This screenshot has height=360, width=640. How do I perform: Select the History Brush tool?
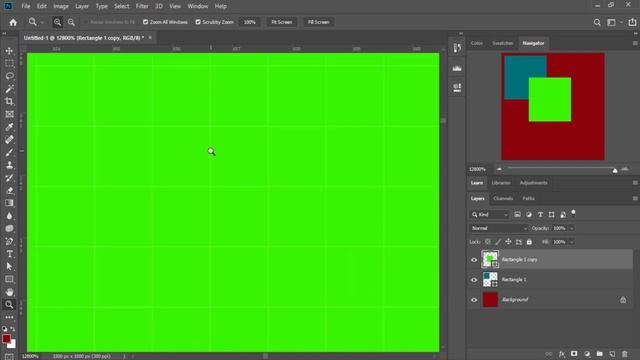coord(9,178)
